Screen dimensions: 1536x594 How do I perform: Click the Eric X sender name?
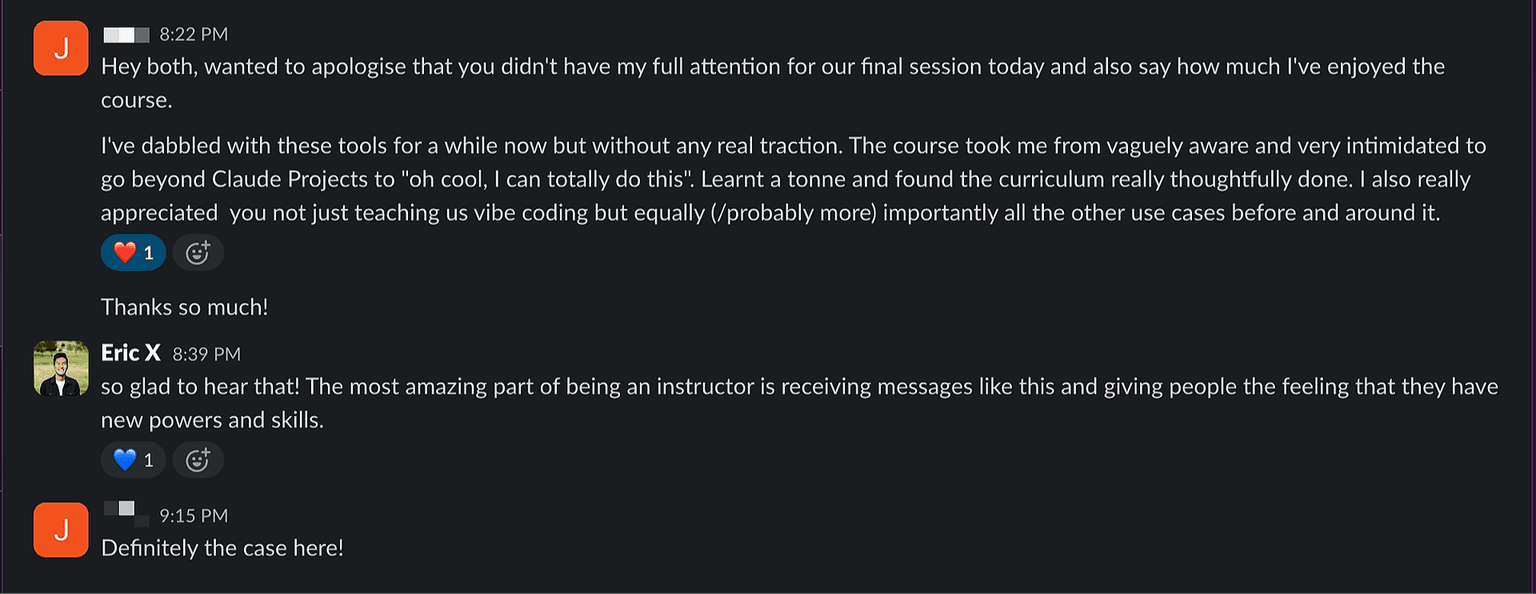tap(131, 353)
